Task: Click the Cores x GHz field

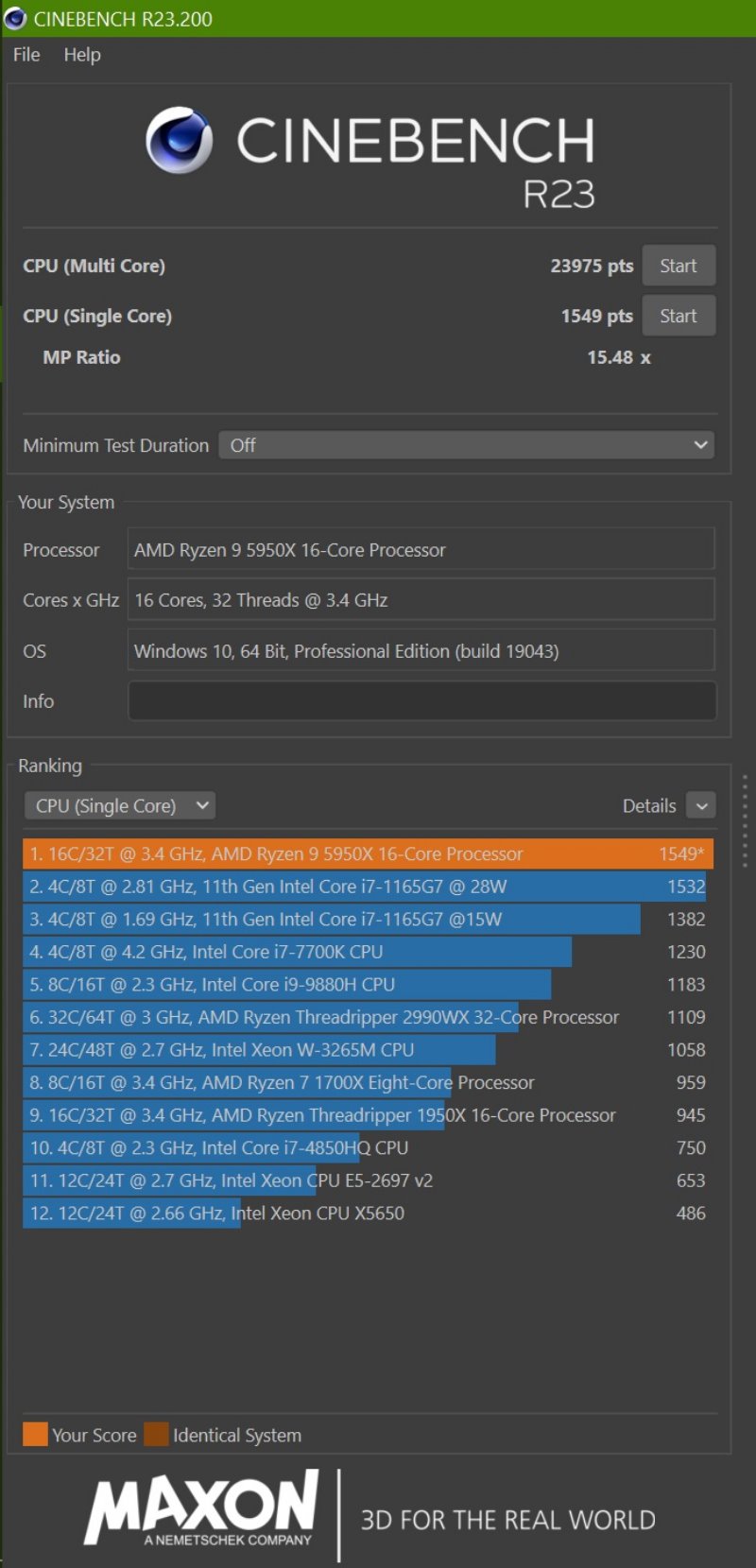Action: [x=421, y=600]
